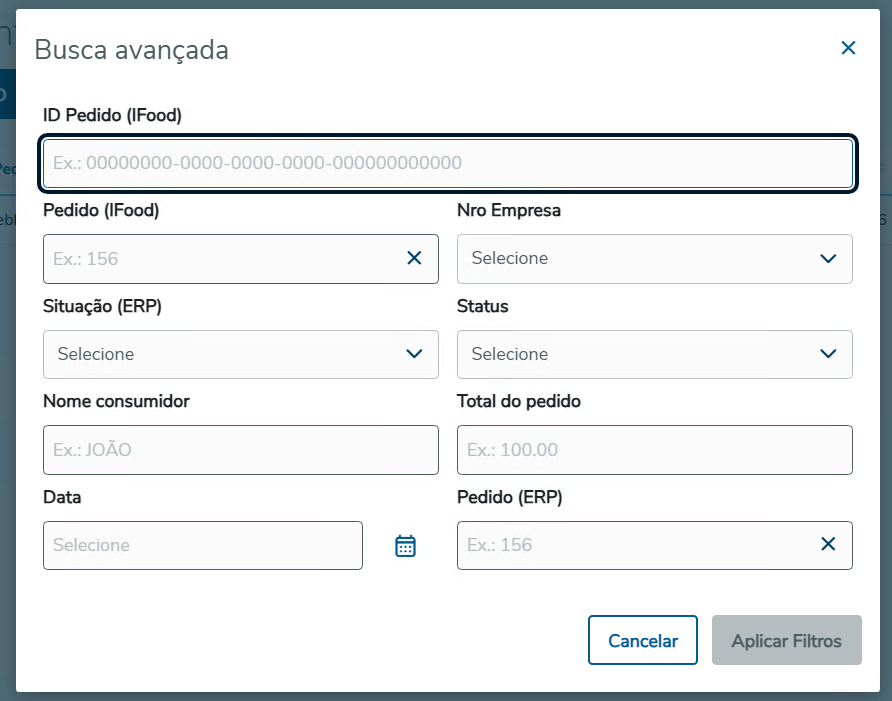Click the 'Total do pedido' label text

click(518, 401)
